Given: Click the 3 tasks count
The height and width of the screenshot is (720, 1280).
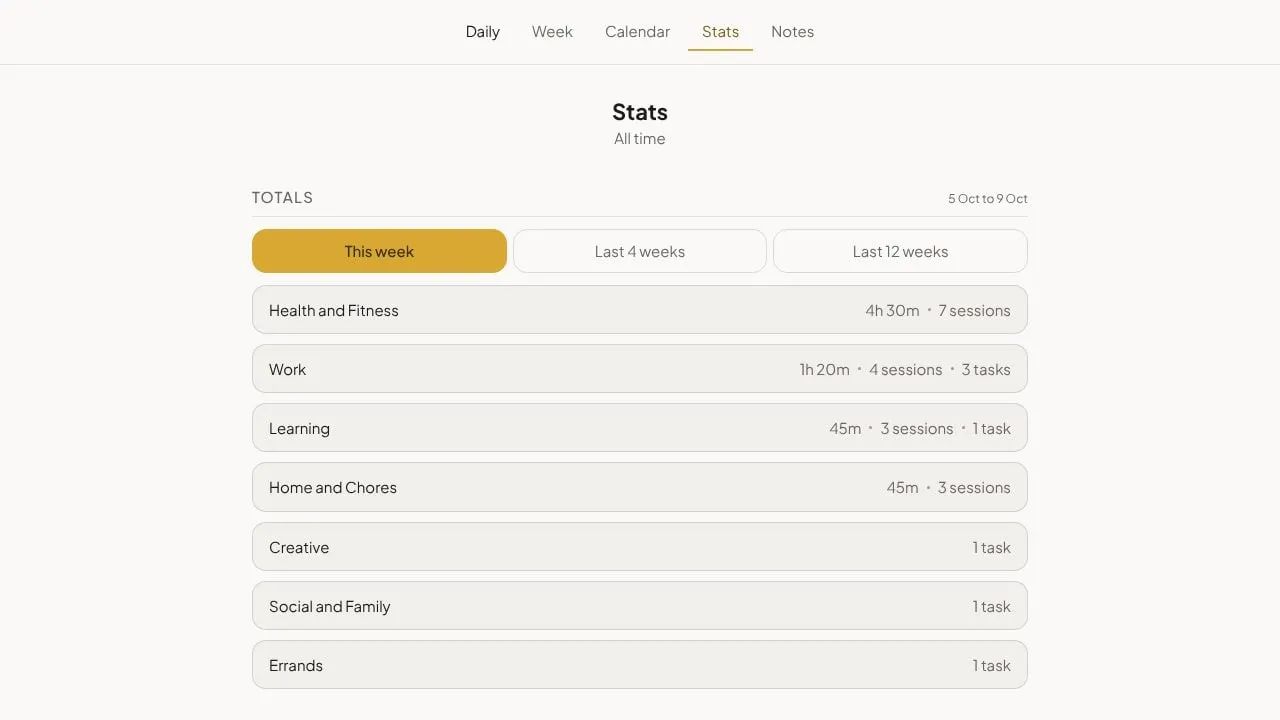Looking at the screenshot, I should [x=986, y=370].
